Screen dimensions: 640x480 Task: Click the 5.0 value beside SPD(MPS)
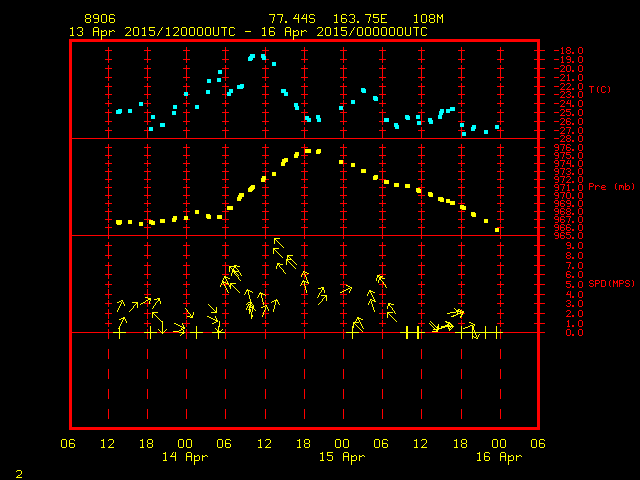point(574,285)
